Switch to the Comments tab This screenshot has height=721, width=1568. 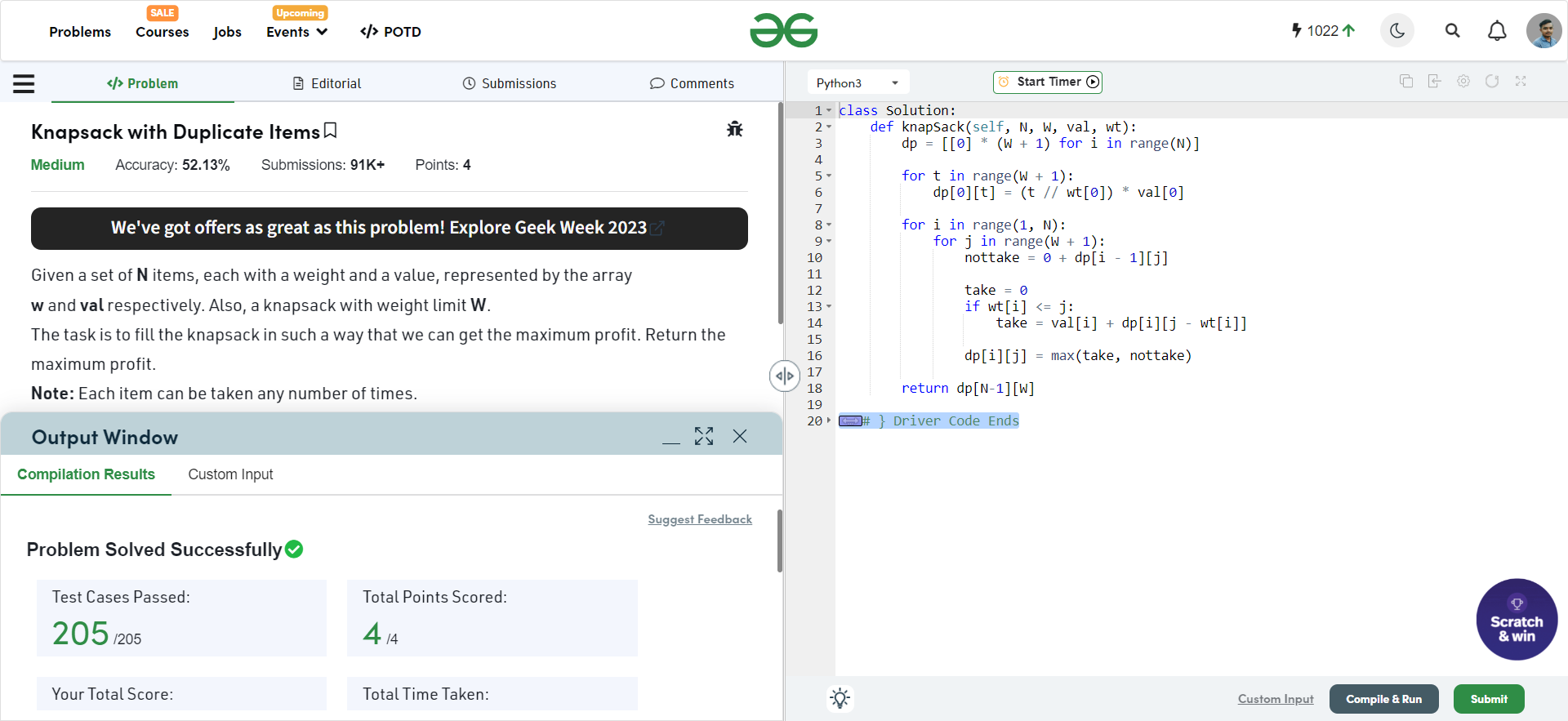click(692, 83)
